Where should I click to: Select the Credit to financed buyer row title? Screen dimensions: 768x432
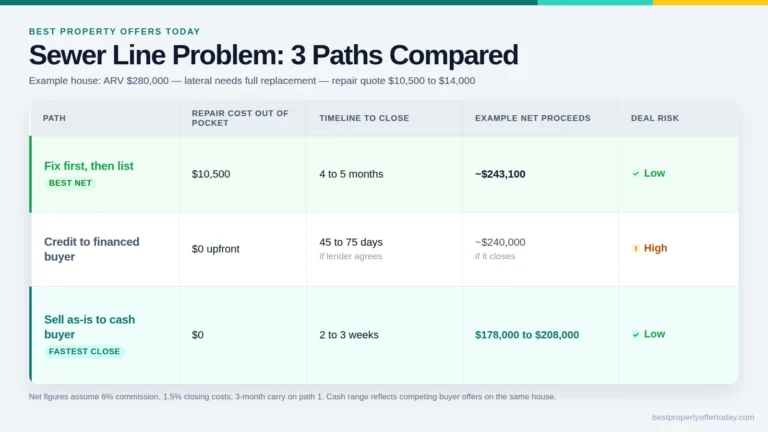pyautogui.click(x=92, y=249)
